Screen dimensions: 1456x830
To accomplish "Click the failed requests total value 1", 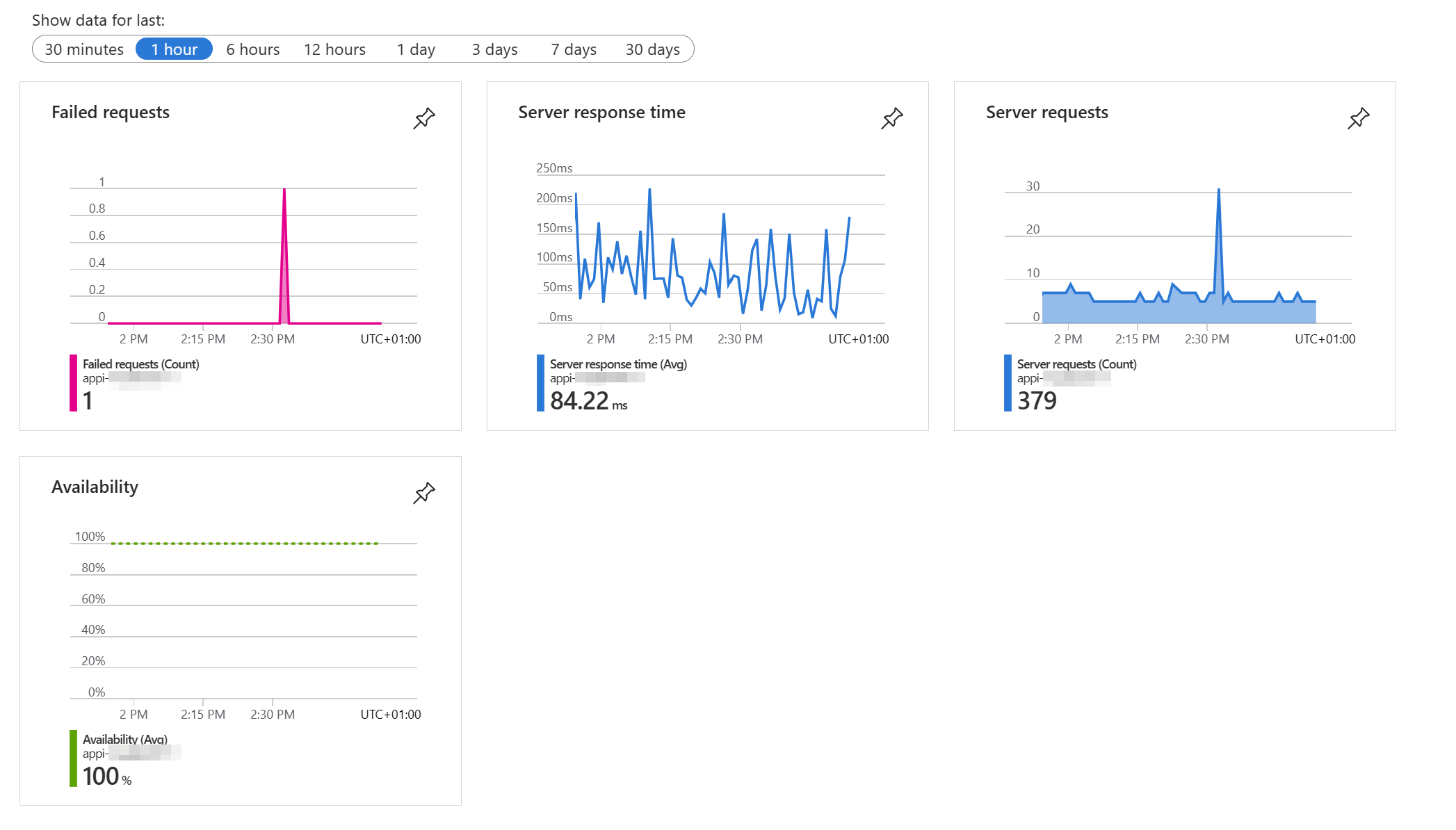I will tap(88, 401).
